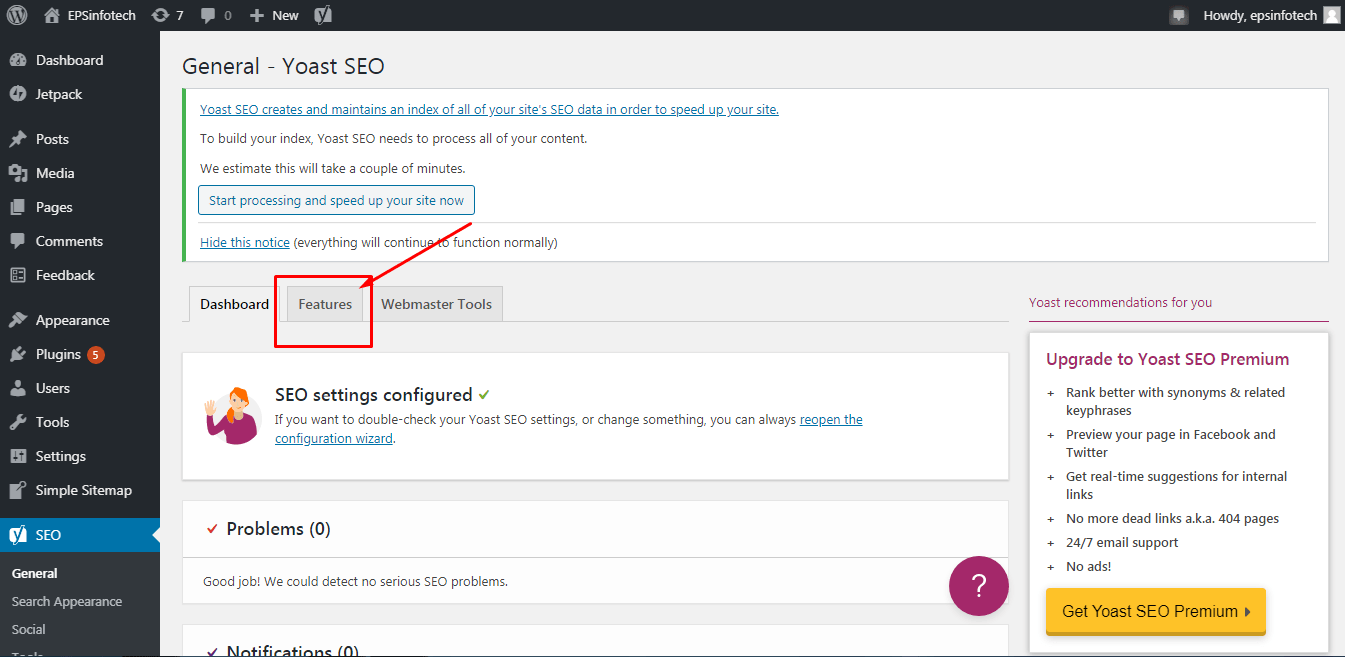Click the Settings sliders icon
The height and width of the screenshot is (657, 1345).
[18, 456]
